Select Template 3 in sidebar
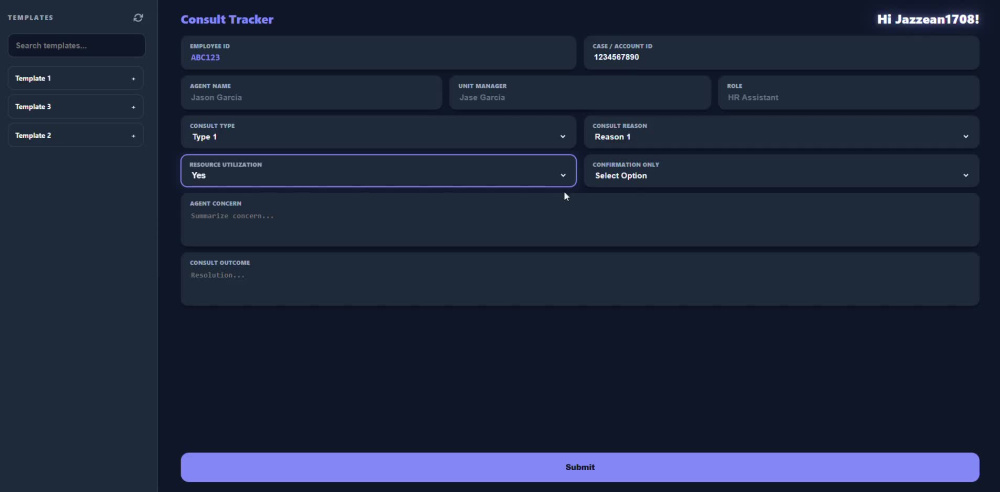 (x=76, y=107)
